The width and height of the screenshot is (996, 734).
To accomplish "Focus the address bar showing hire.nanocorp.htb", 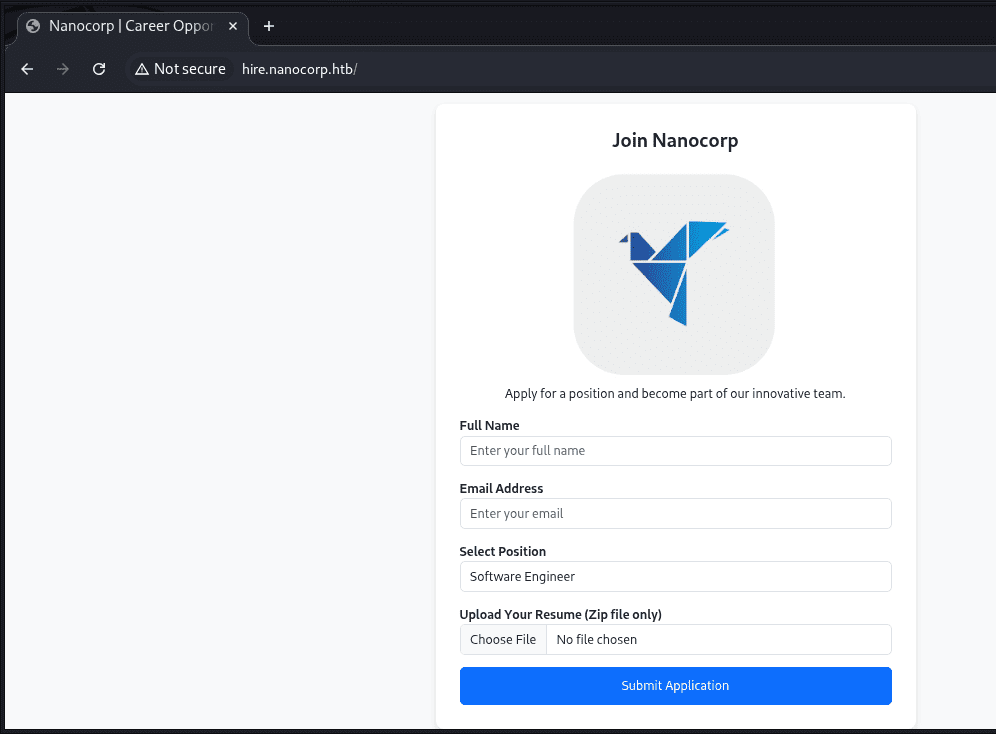I will 500,69.
